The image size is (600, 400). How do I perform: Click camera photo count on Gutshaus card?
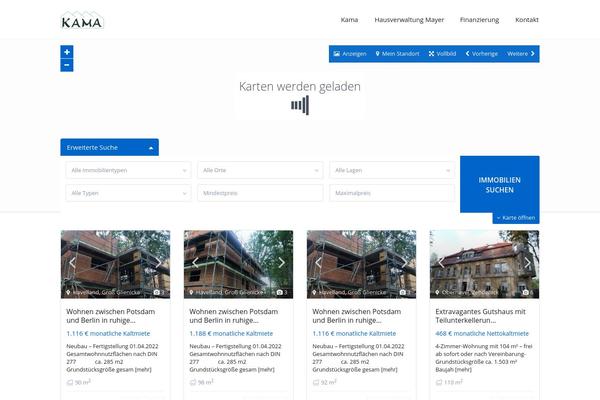(528, 292)
